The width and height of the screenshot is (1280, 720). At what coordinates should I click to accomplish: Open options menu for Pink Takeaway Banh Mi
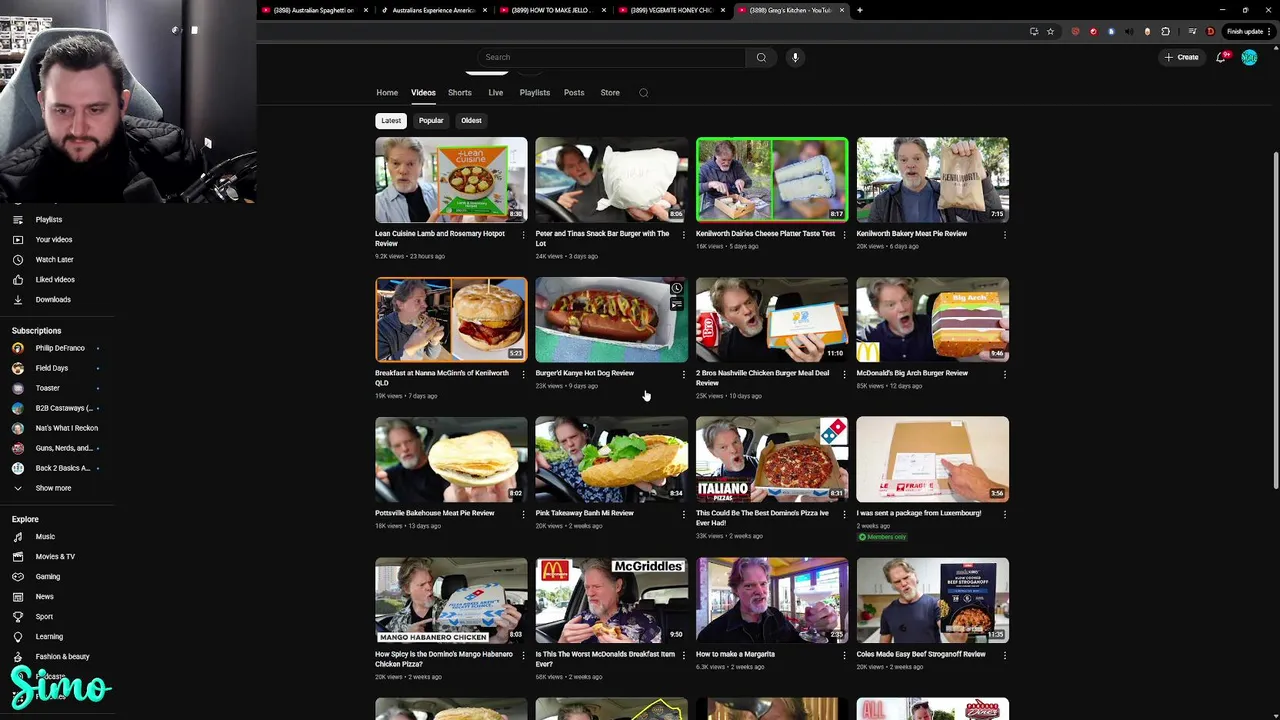coord(683,514)
